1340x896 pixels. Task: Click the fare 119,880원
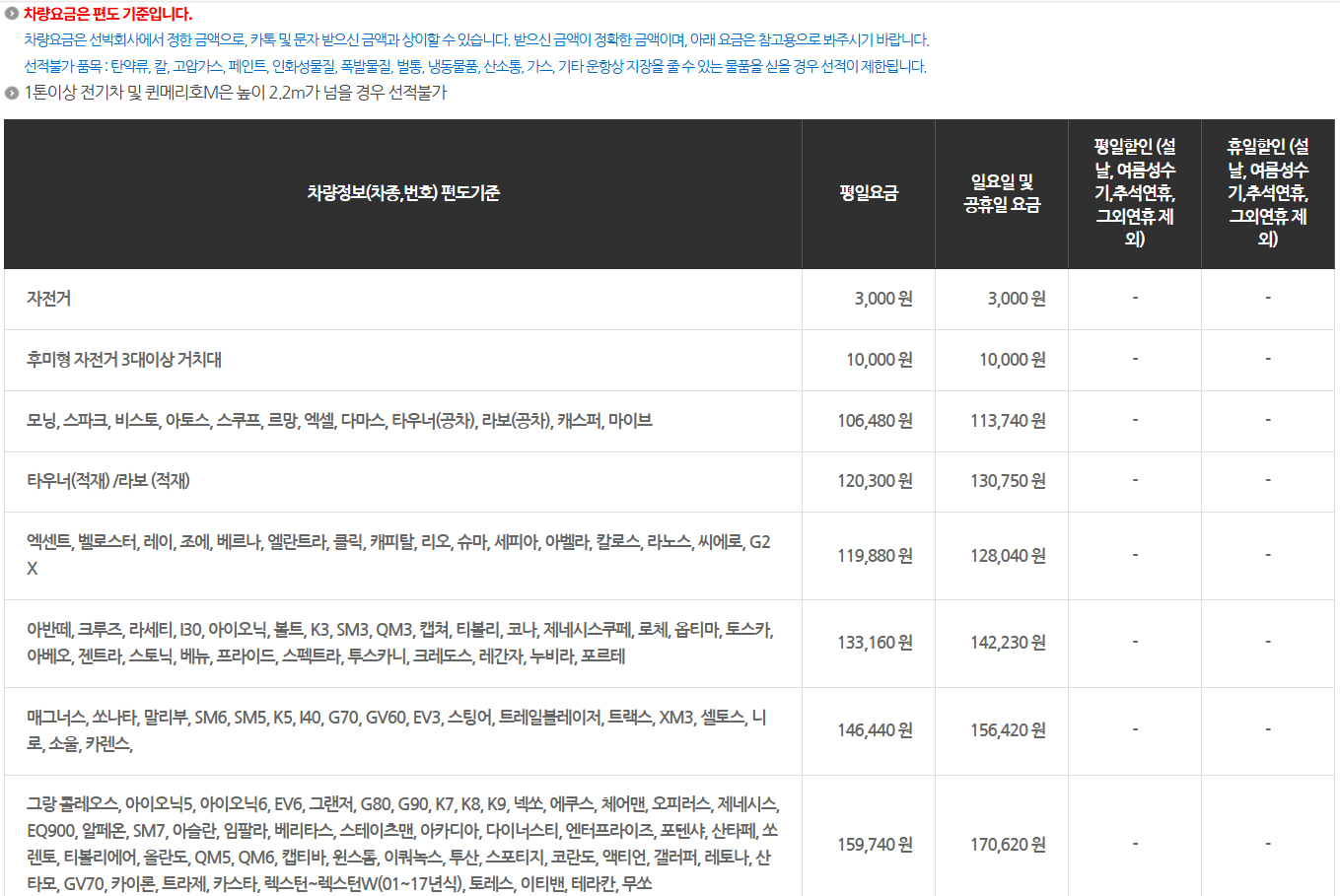click(876, 556)
